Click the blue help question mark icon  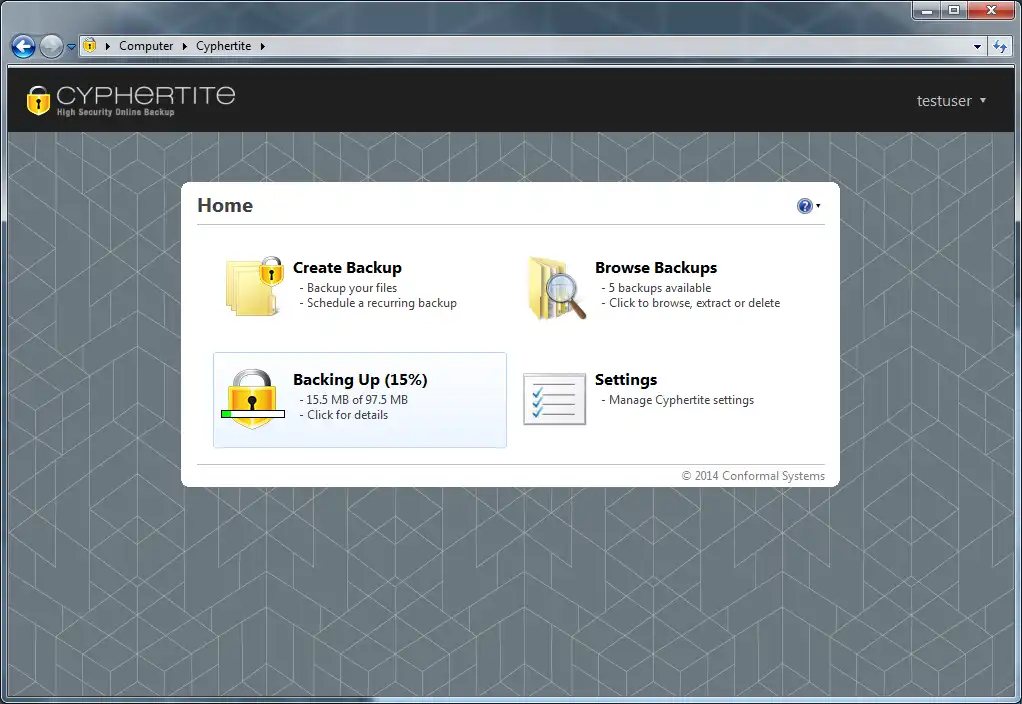pos(804,206)
